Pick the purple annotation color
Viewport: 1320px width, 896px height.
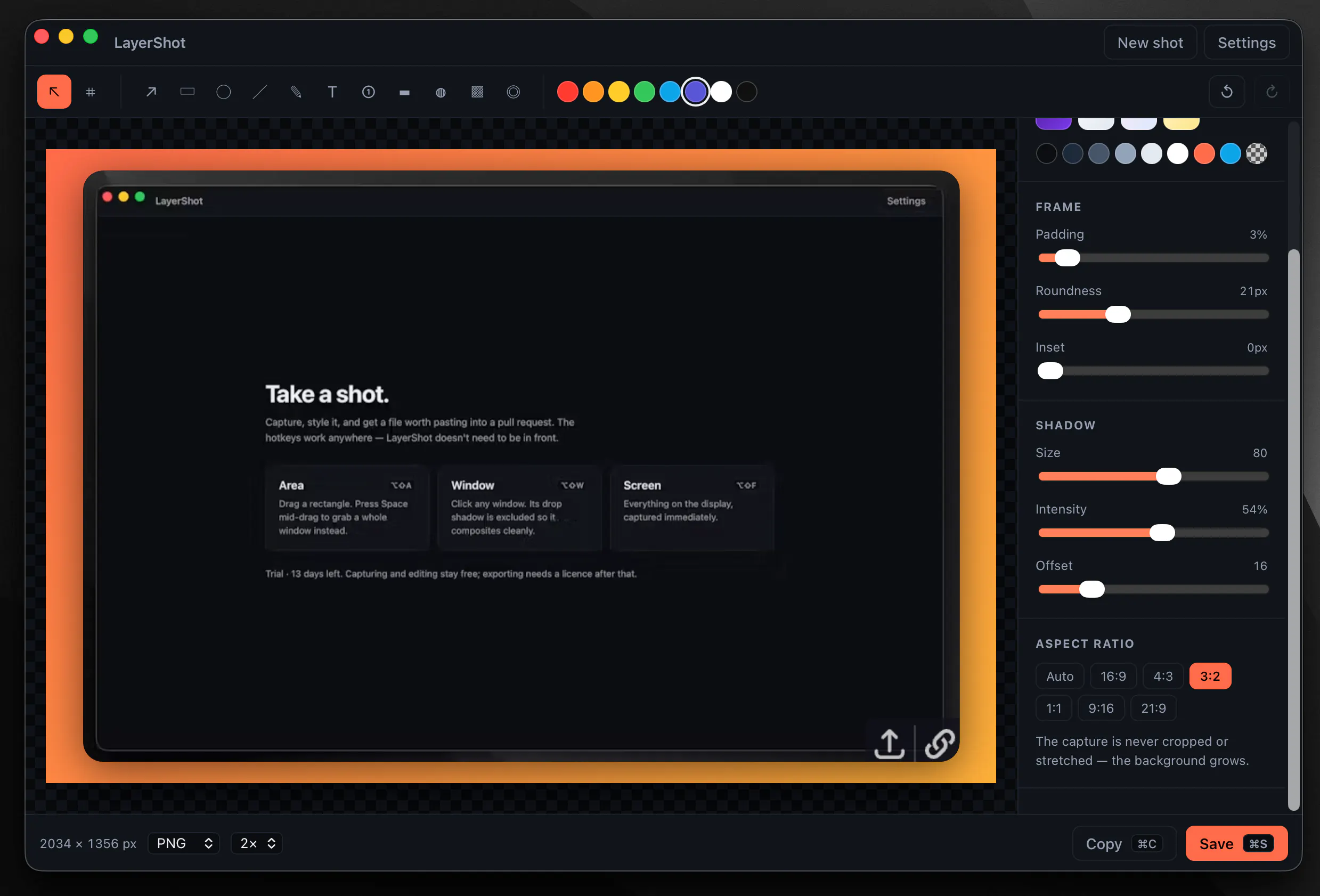[x=696, y=92]
